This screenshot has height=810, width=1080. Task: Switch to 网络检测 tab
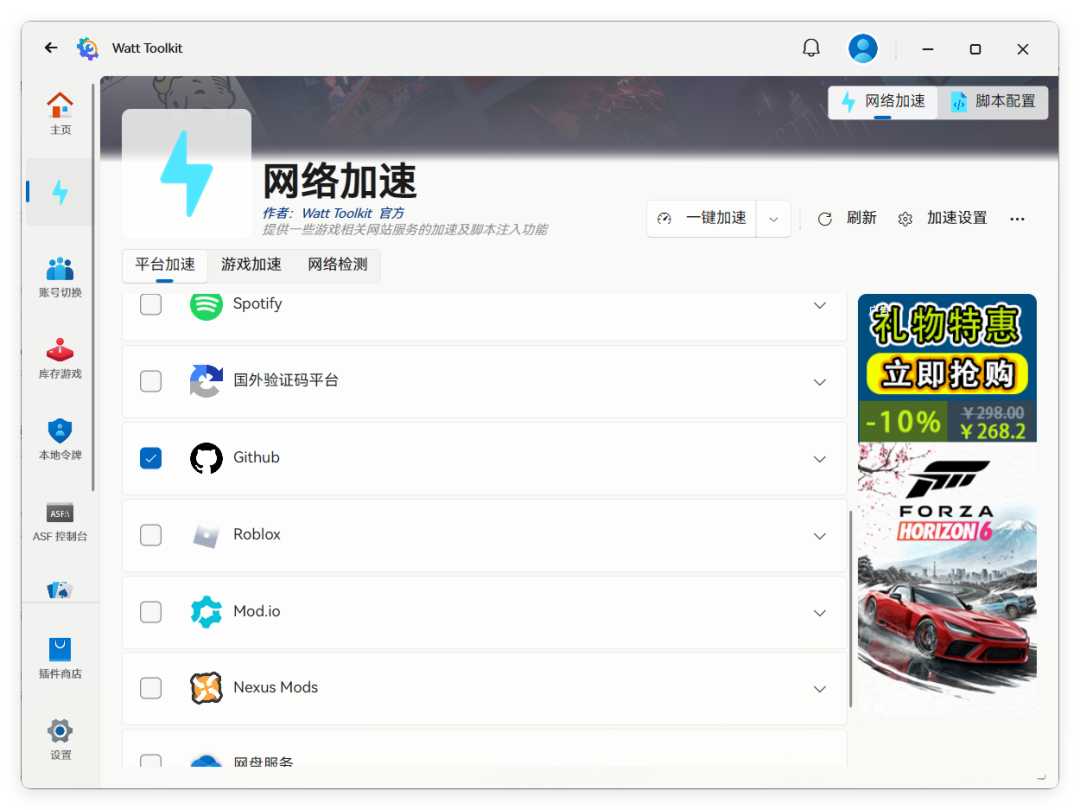coord(337,265)
